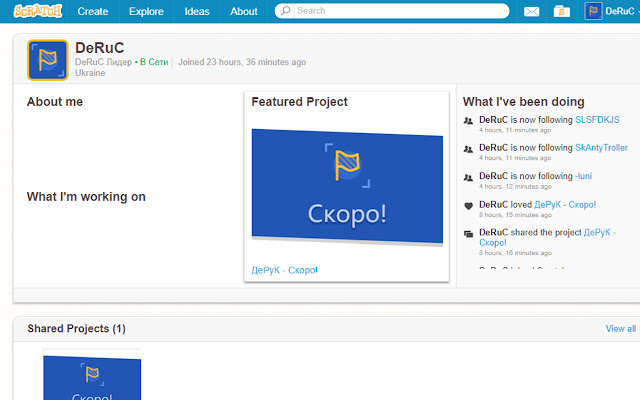Click the Scratch logo in the navbar
Image resolution: width=640 pixels, height=400 pixels.
tap(38, 11)
